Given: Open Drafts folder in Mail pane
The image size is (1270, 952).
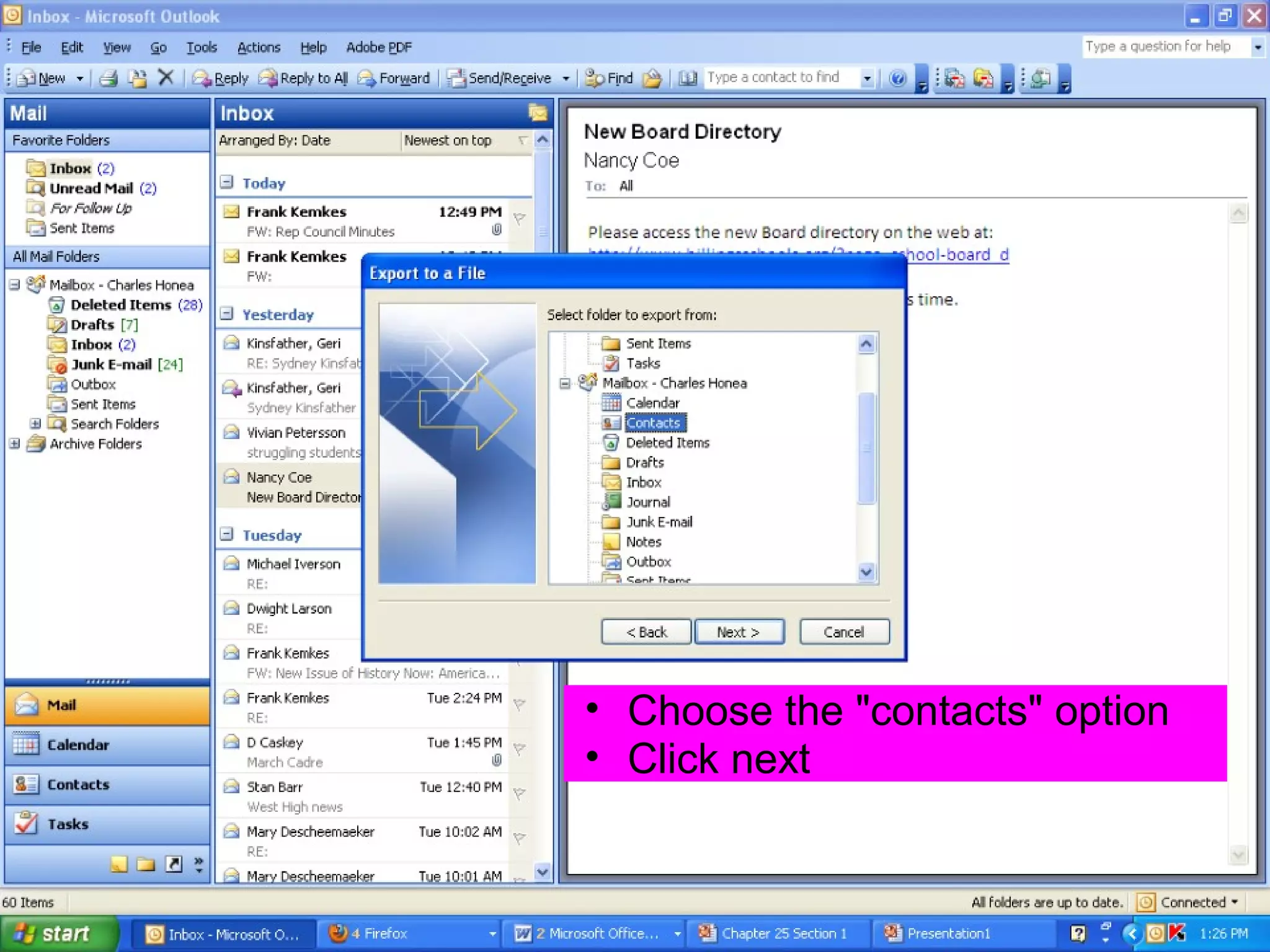Looking at the screenshot, I should click(x=92, y=325).
